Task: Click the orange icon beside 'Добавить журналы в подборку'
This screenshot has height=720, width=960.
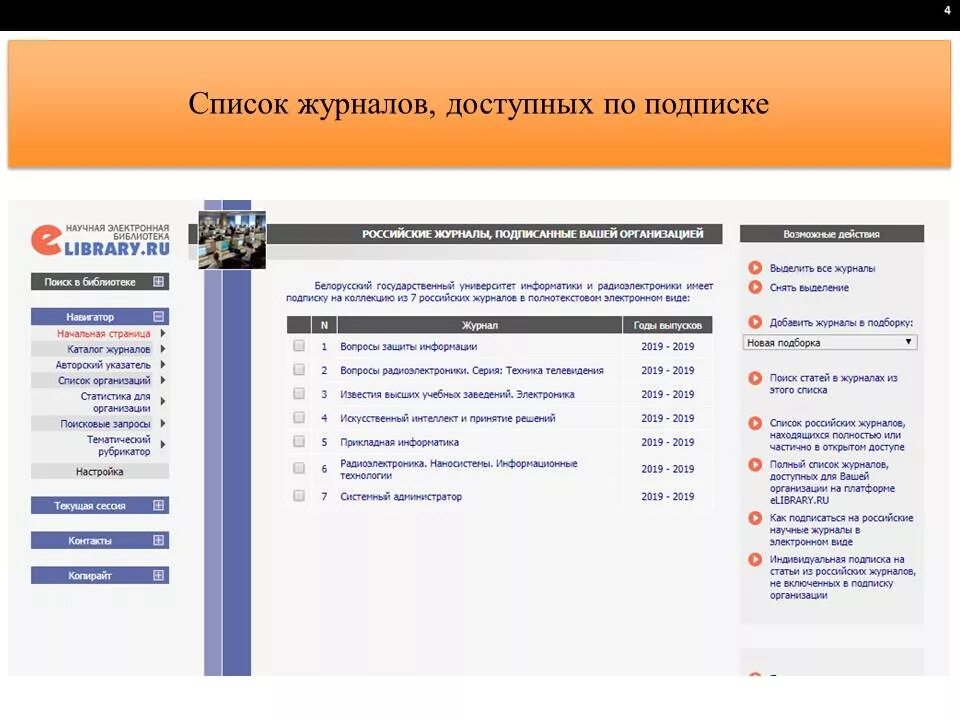Action: tap(755, 322)
